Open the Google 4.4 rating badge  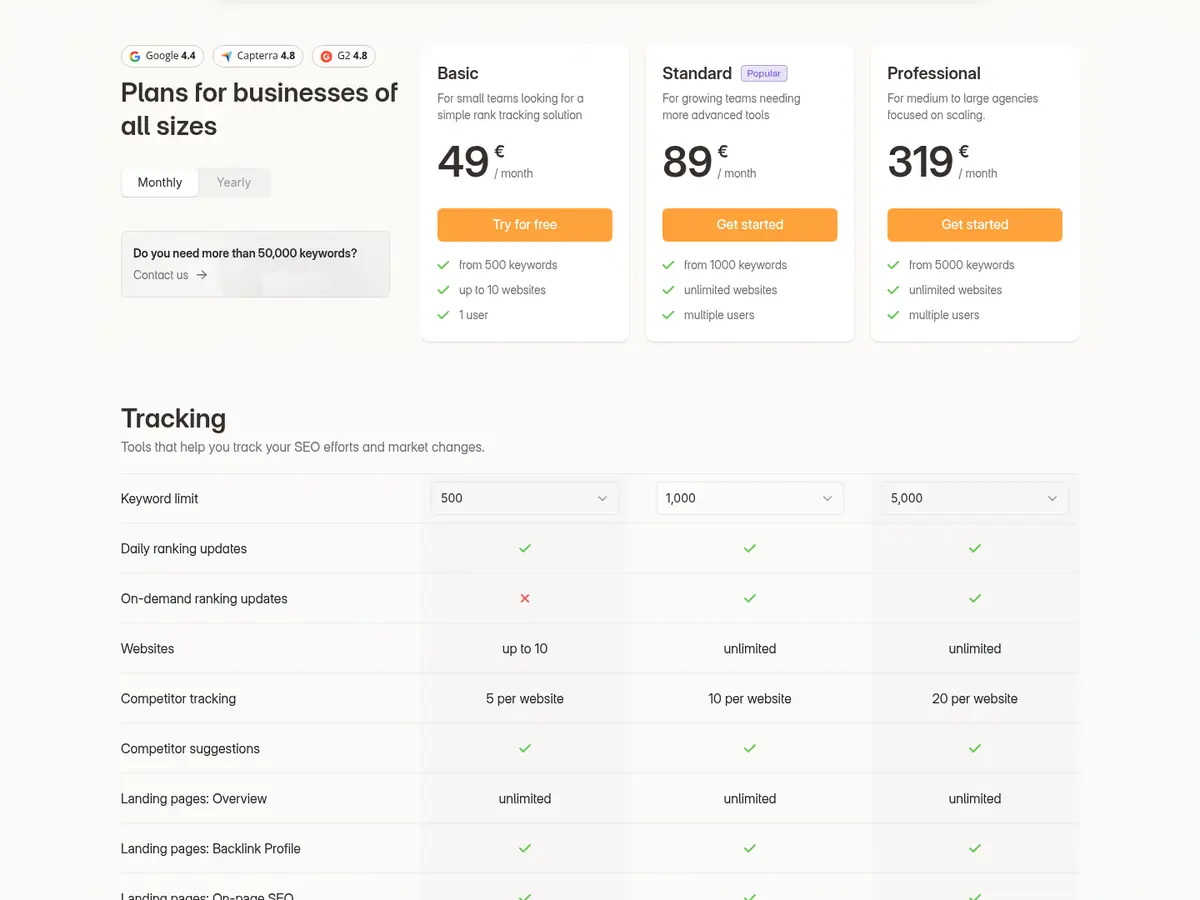(162, 56)
